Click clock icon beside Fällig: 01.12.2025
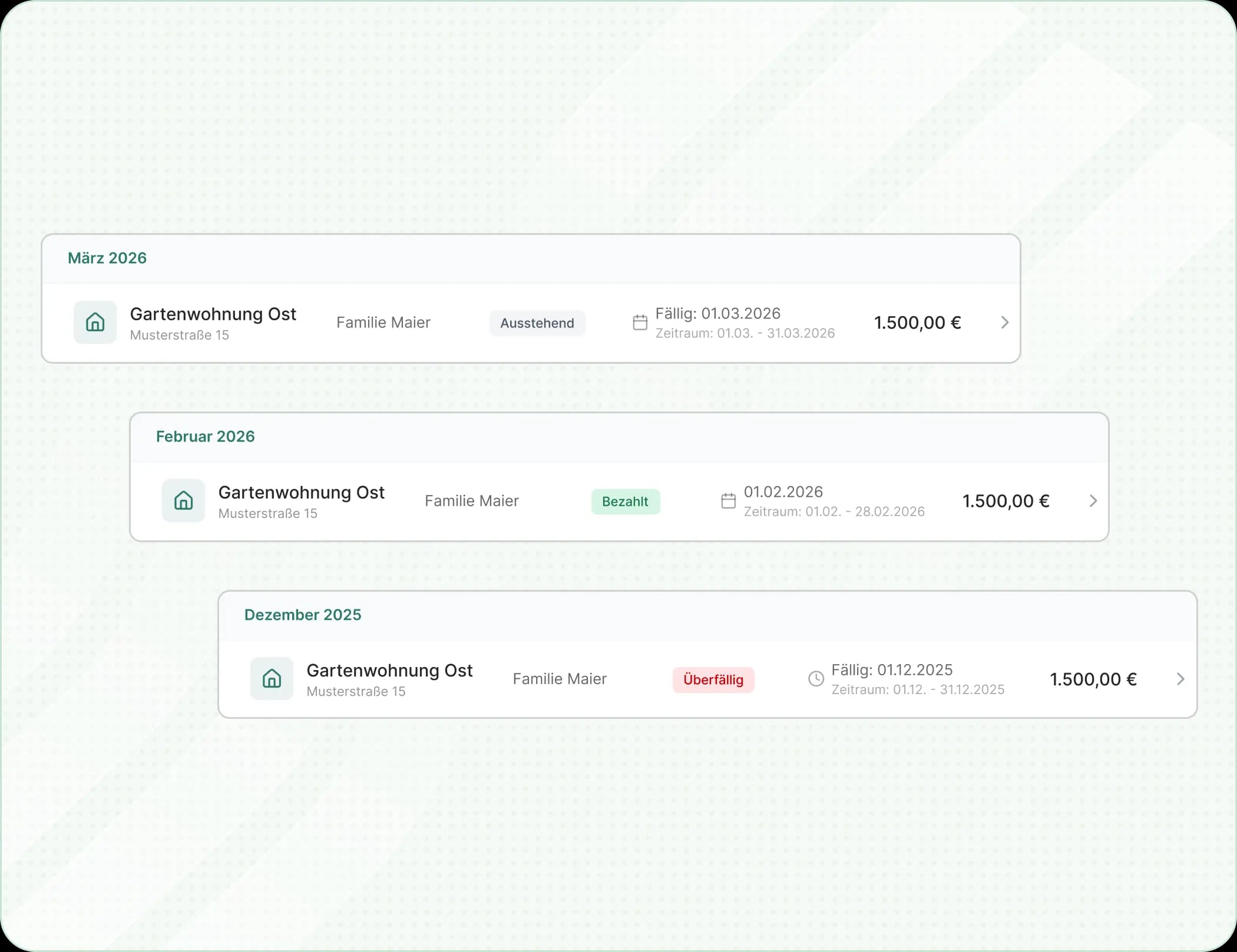The image size is (1237, 952). [x=816, y=679]
